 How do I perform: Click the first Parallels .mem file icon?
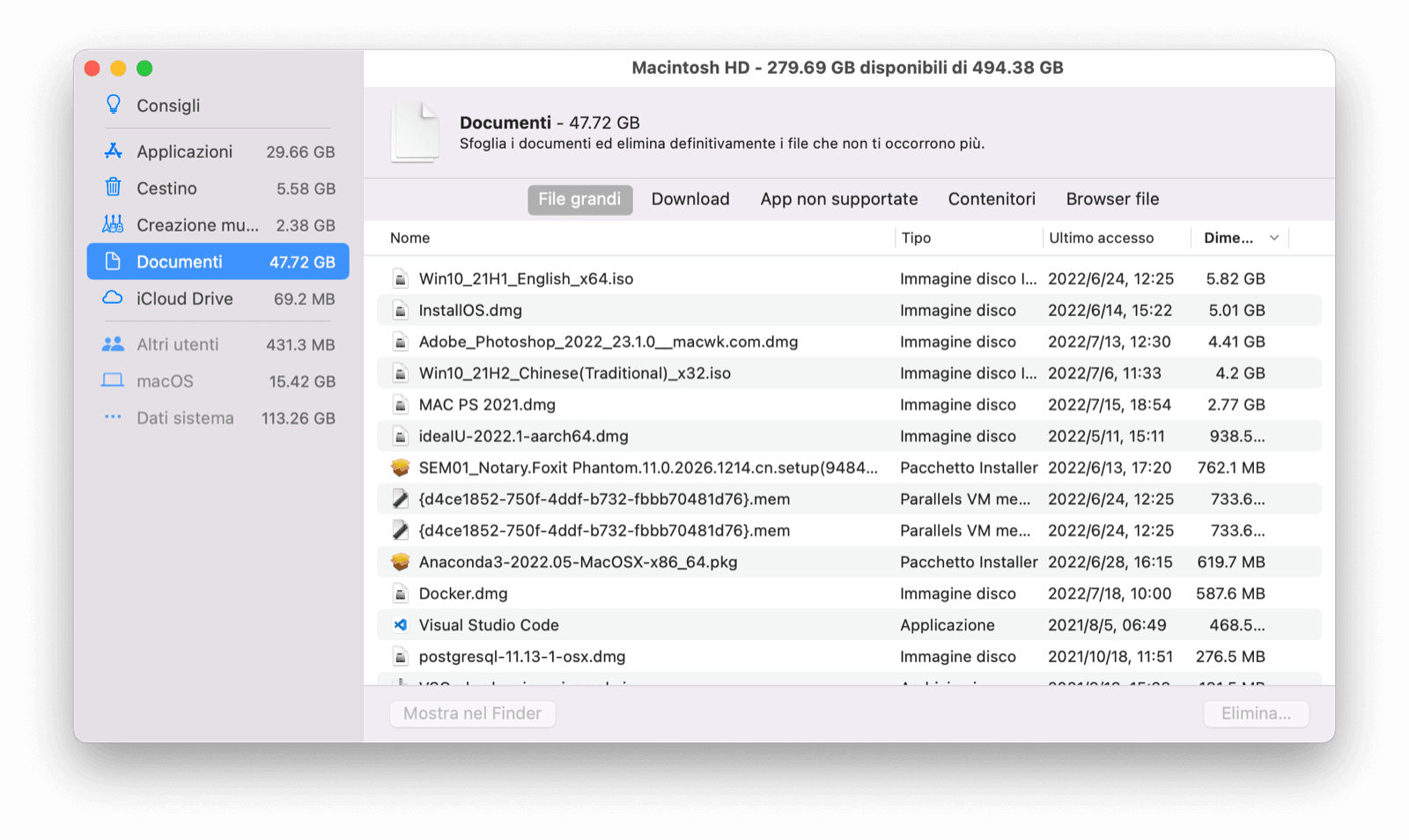(400, 499)
